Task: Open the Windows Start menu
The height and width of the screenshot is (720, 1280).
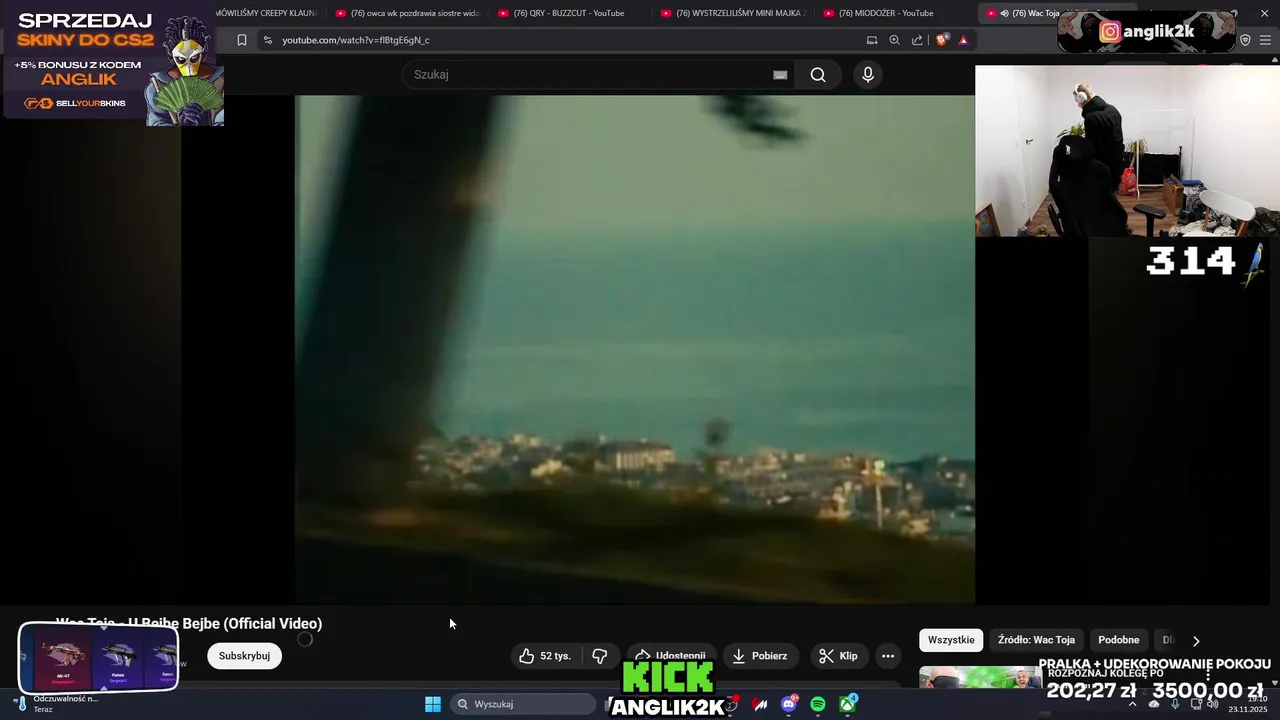Action: coord(433,704)
